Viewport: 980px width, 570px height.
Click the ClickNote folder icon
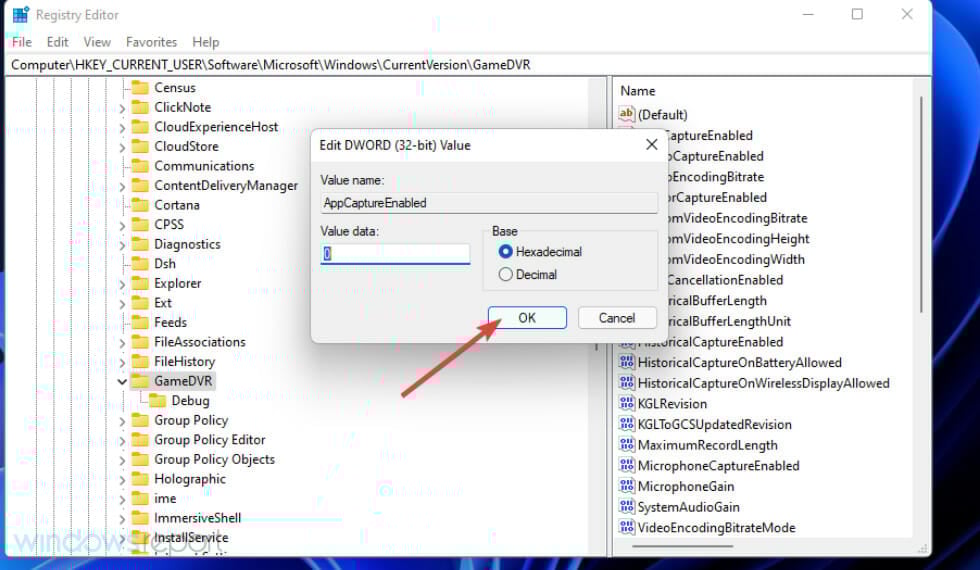point(140,107)
